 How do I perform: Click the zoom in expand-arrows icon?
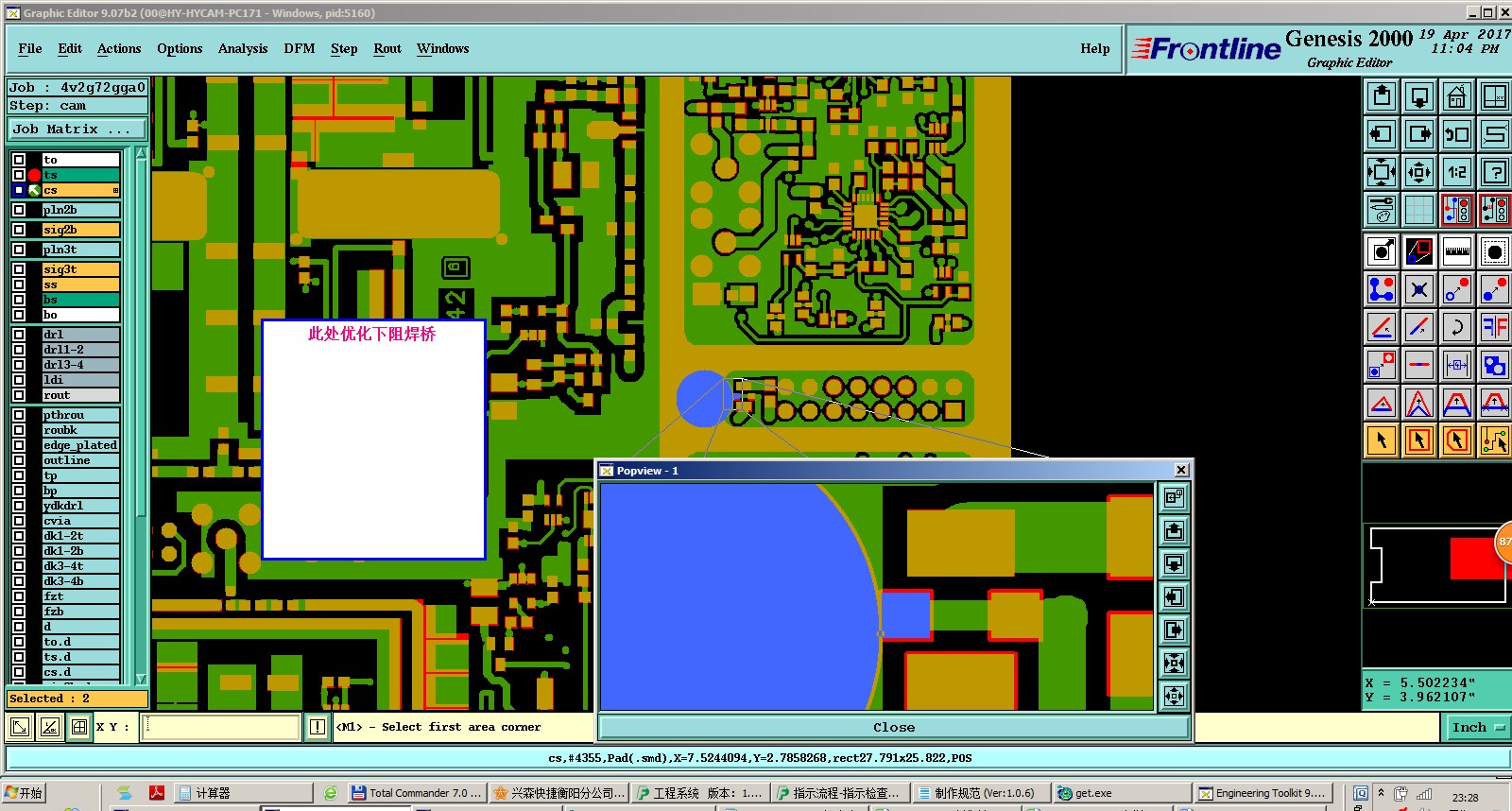[x=1382, y=172]
